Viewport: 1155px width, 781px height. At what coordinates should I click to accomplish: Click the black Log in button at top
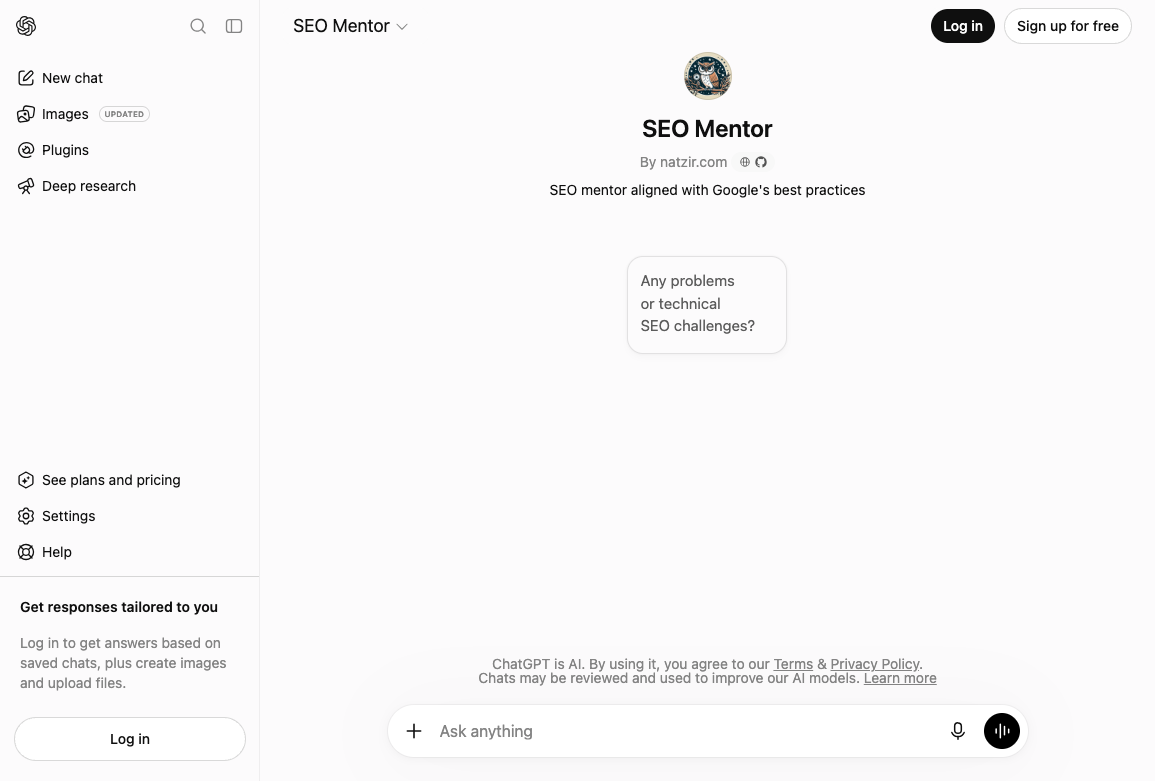point(963,26)
